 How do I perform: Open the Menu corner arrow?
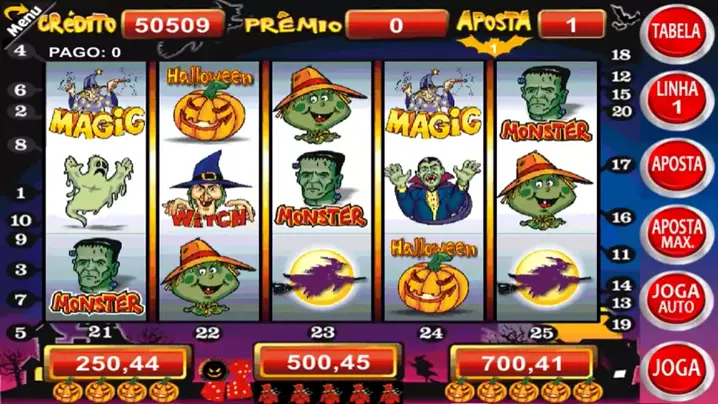point(21,18)
